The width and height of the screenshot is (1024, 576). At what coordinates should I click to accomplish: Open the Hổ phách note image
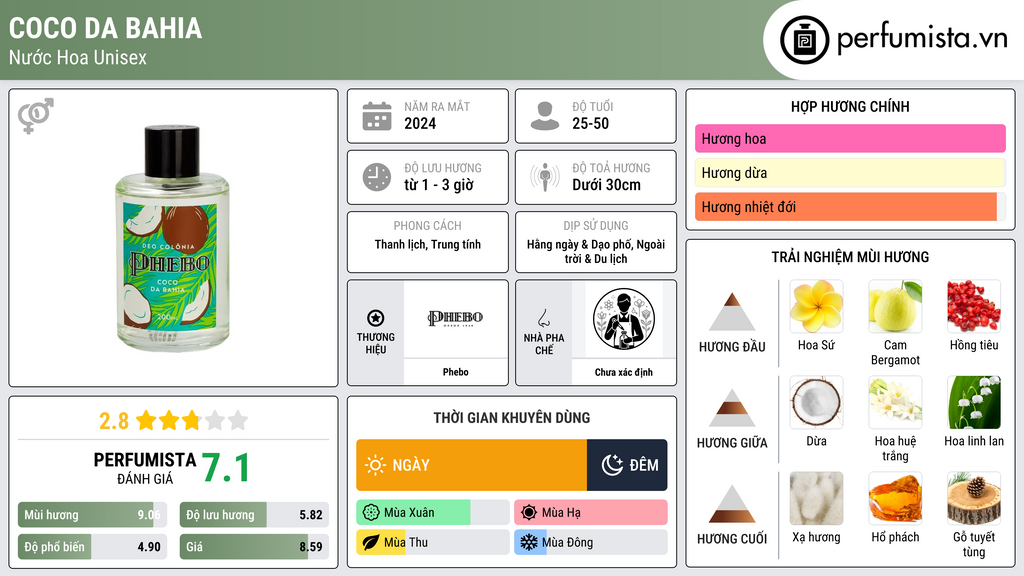[895, 498]
